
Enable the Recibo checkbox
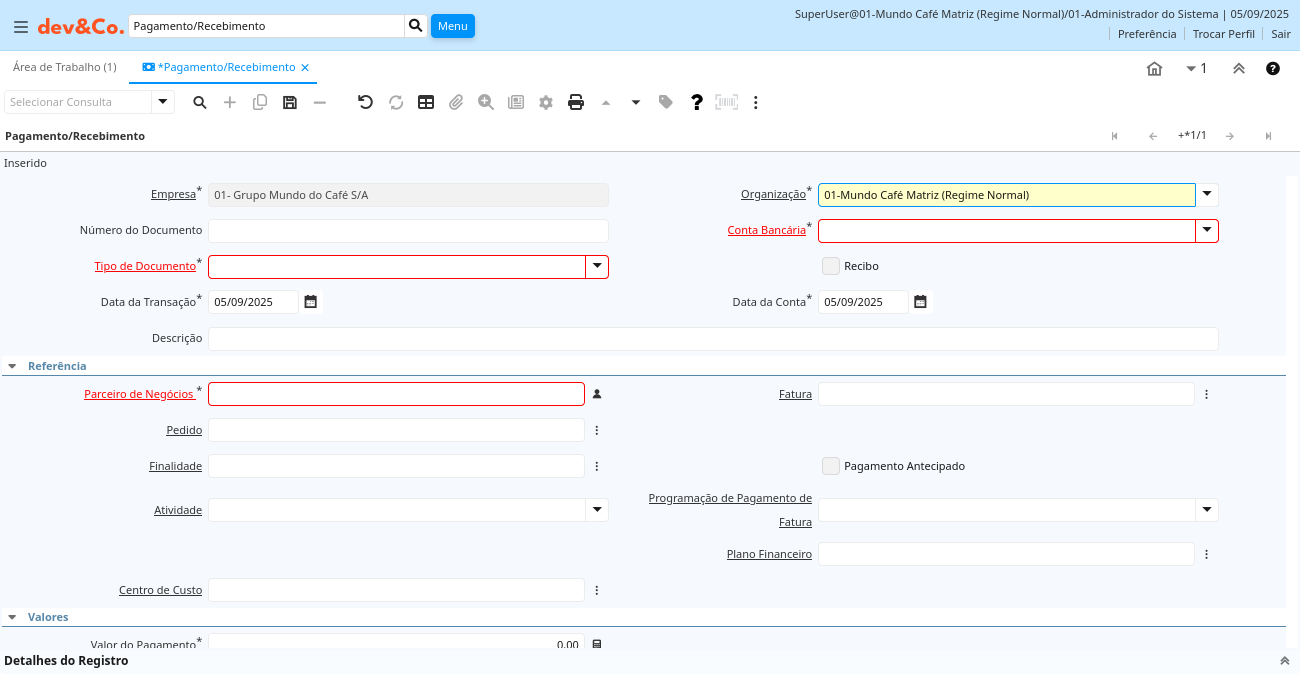pos(830,266)
